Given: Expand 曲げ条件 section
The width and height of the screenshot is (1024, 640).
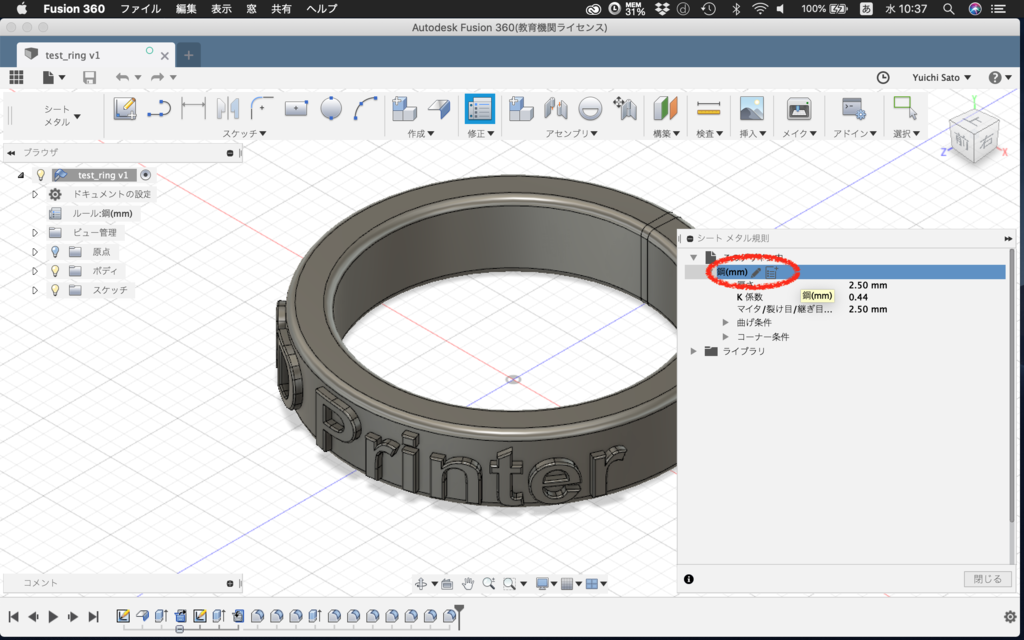Looking at the screenshot, I should 726,323.
